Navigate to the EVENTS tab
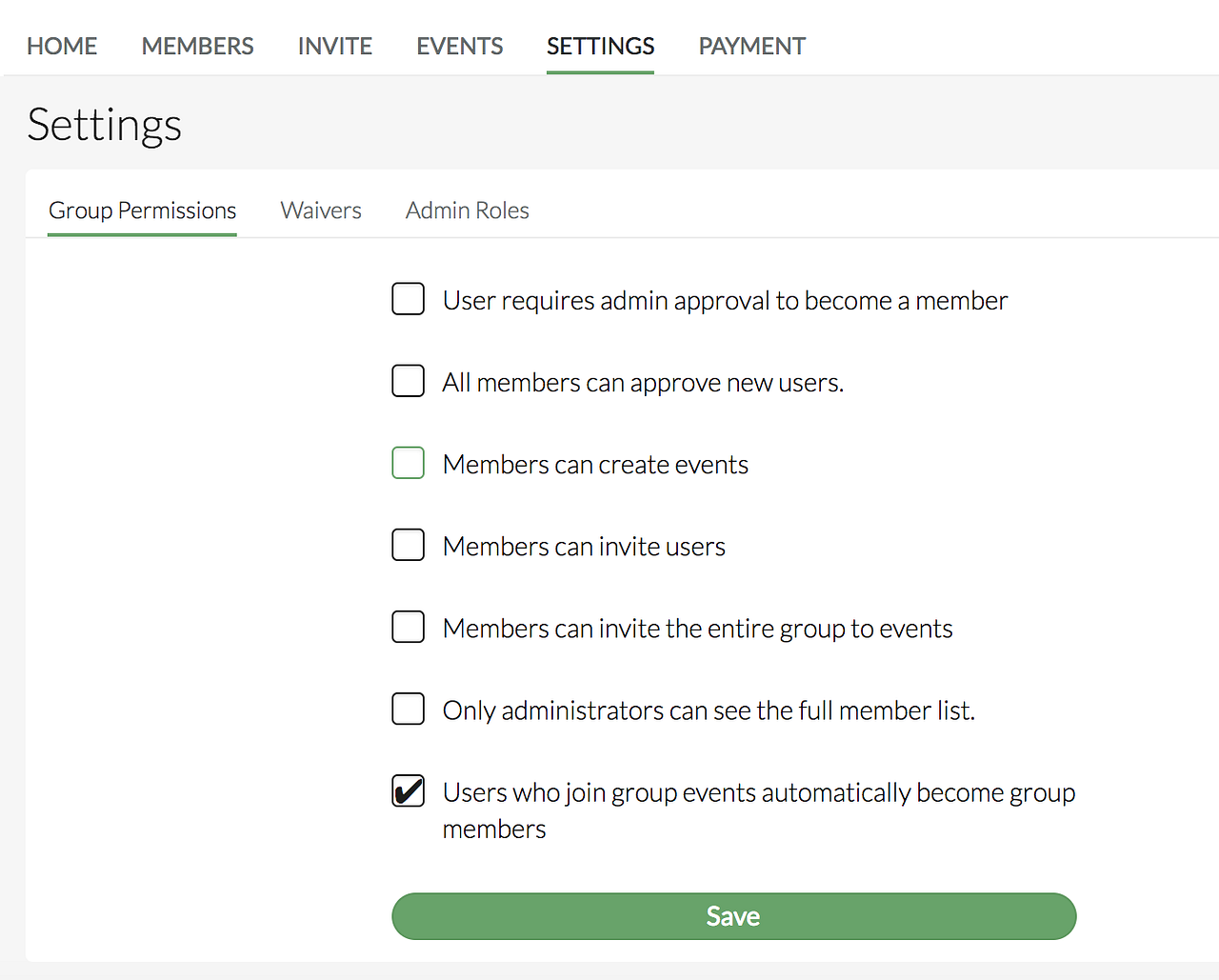Image resolution: width=1219 pixels, height=980 pixels. pyautogui.click(x=459, y=46)
